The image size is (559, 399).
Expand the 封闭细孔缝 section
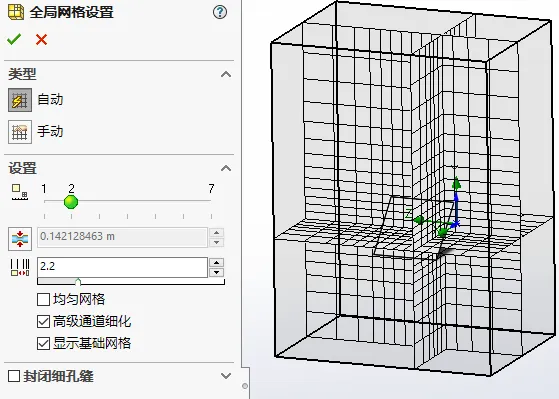coord(226,376)
